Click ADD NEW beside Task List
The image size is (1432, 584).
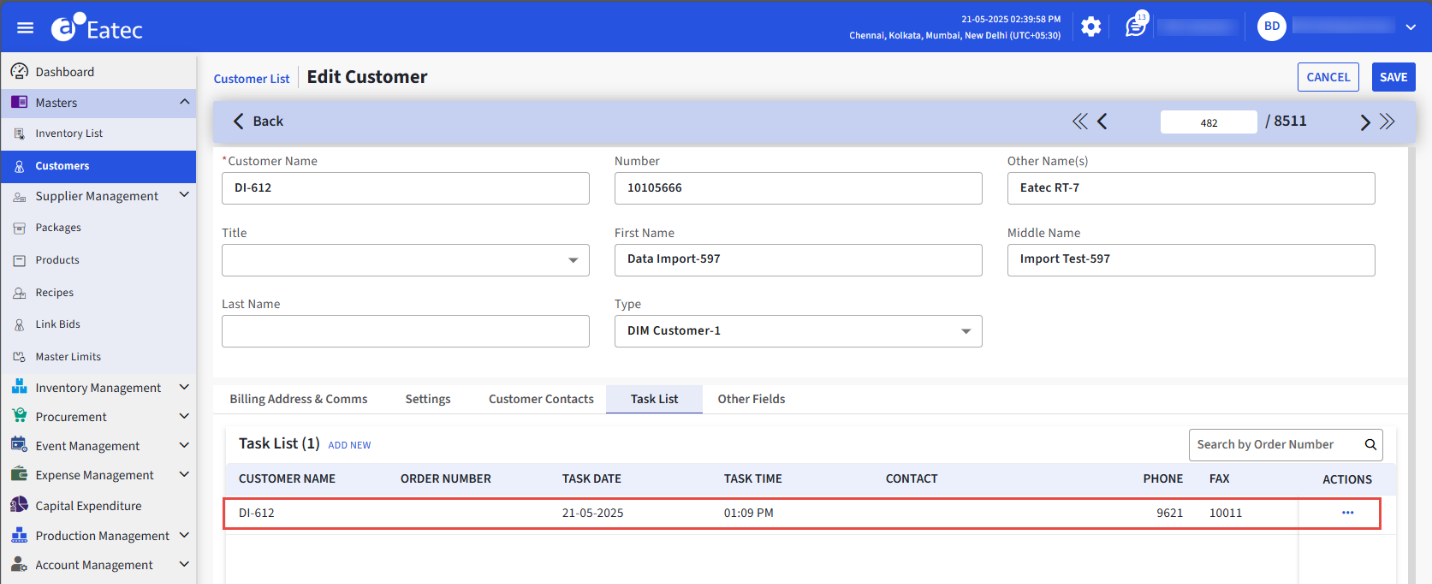tap(349, 444)
